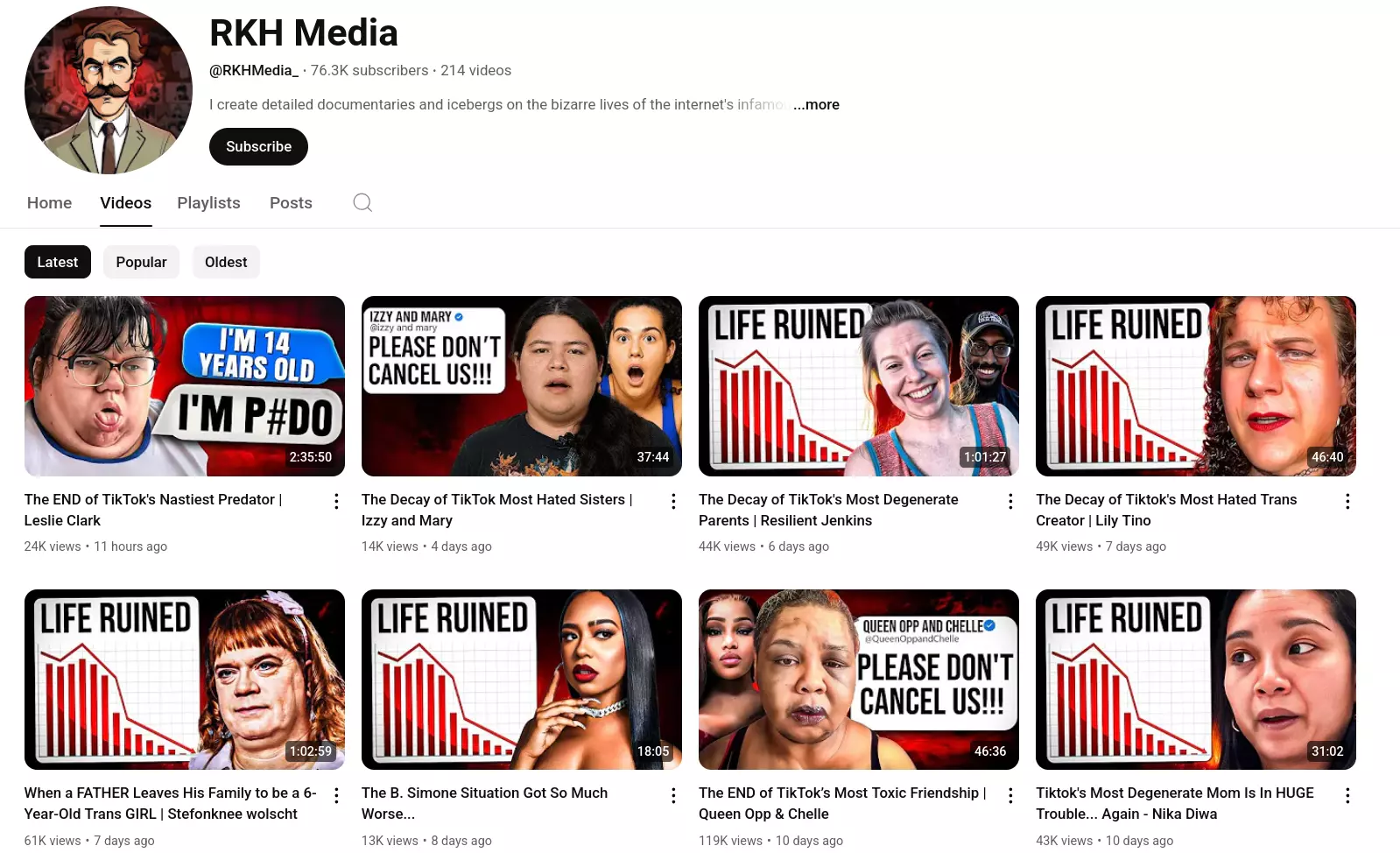Click the RKH Media channel name heading

pyautogui.click(x=304, y=33)
